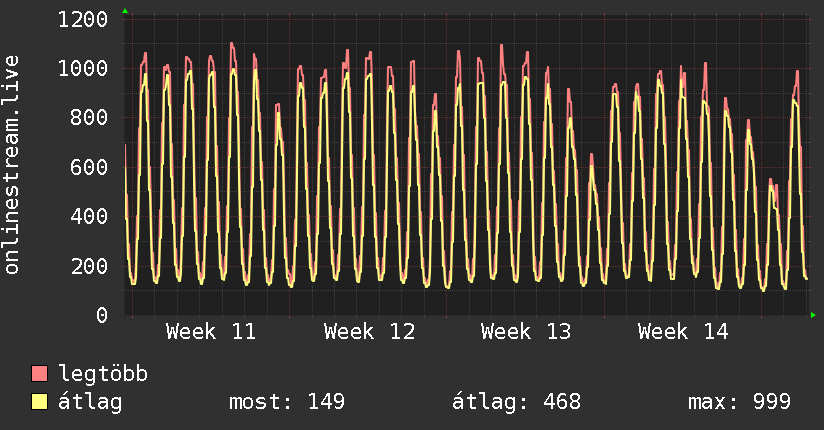The width and height of the screenshot is (824, 430).
Task: Click the 0 y-axis label
Action: pyautogui.click(x=101, y=315)
